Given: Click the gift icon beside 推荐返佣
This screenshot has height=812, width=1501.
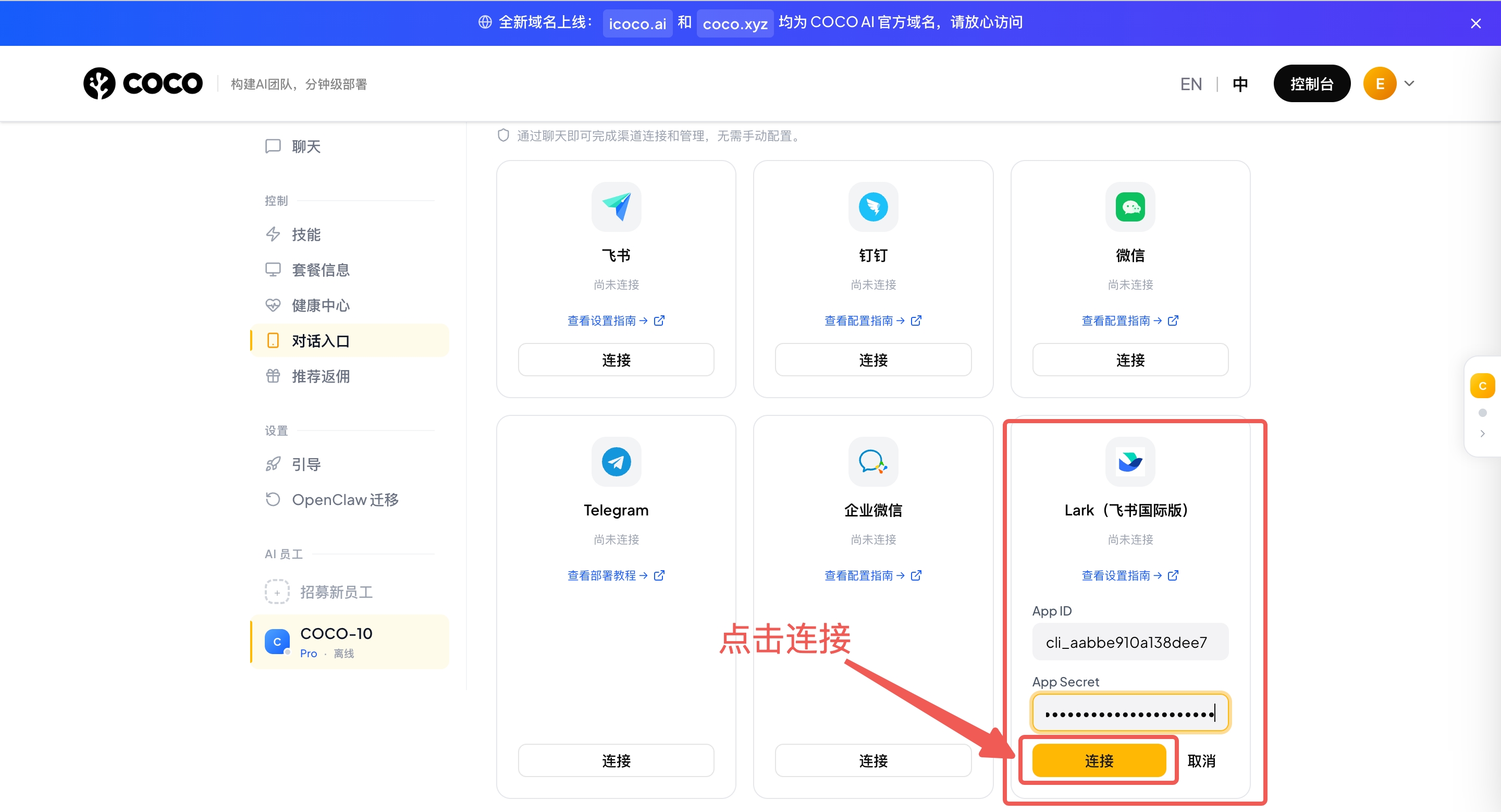Looking at the screenshot, I should pos(273,376).
